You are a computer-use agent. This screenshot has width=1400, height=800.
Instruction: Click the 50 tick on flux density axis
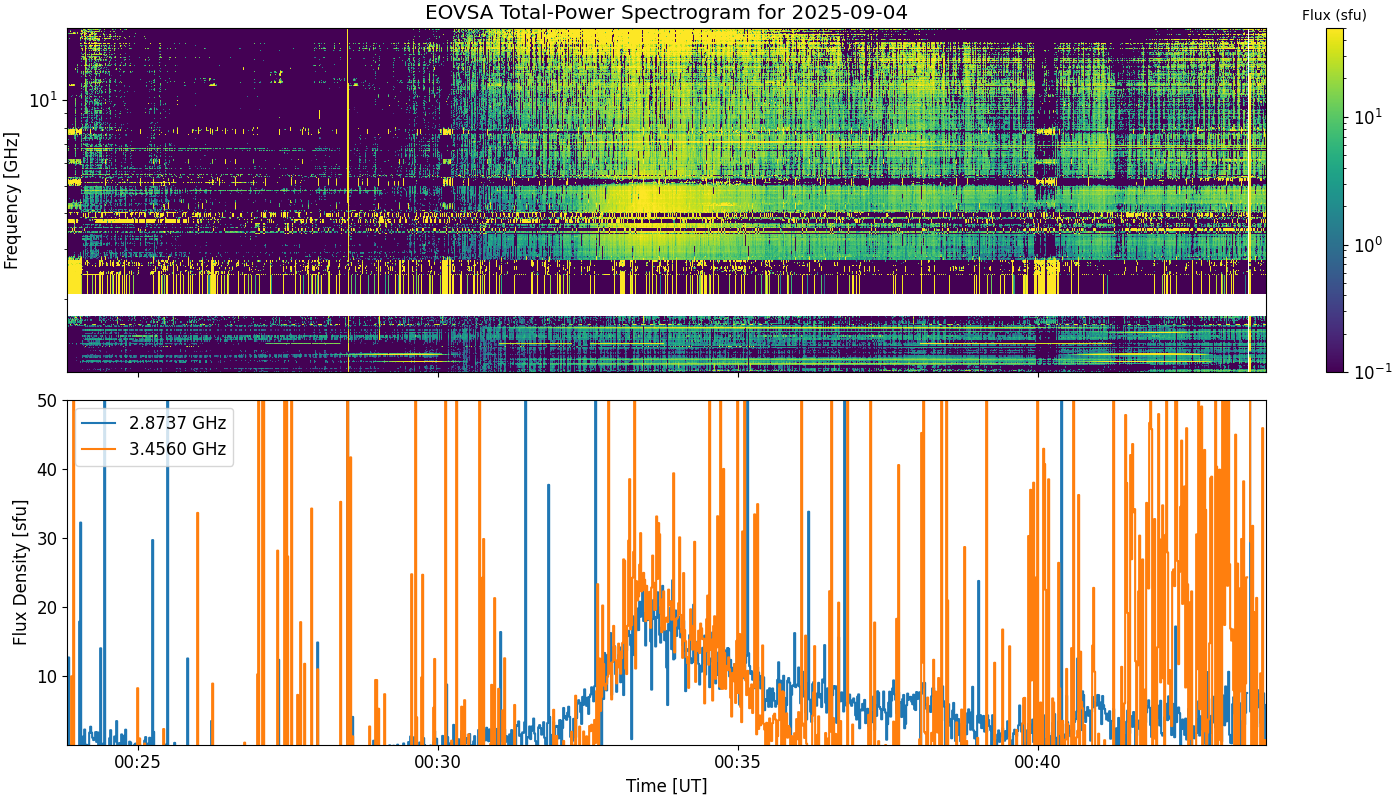pyautogui.click(x=50, y=401)
